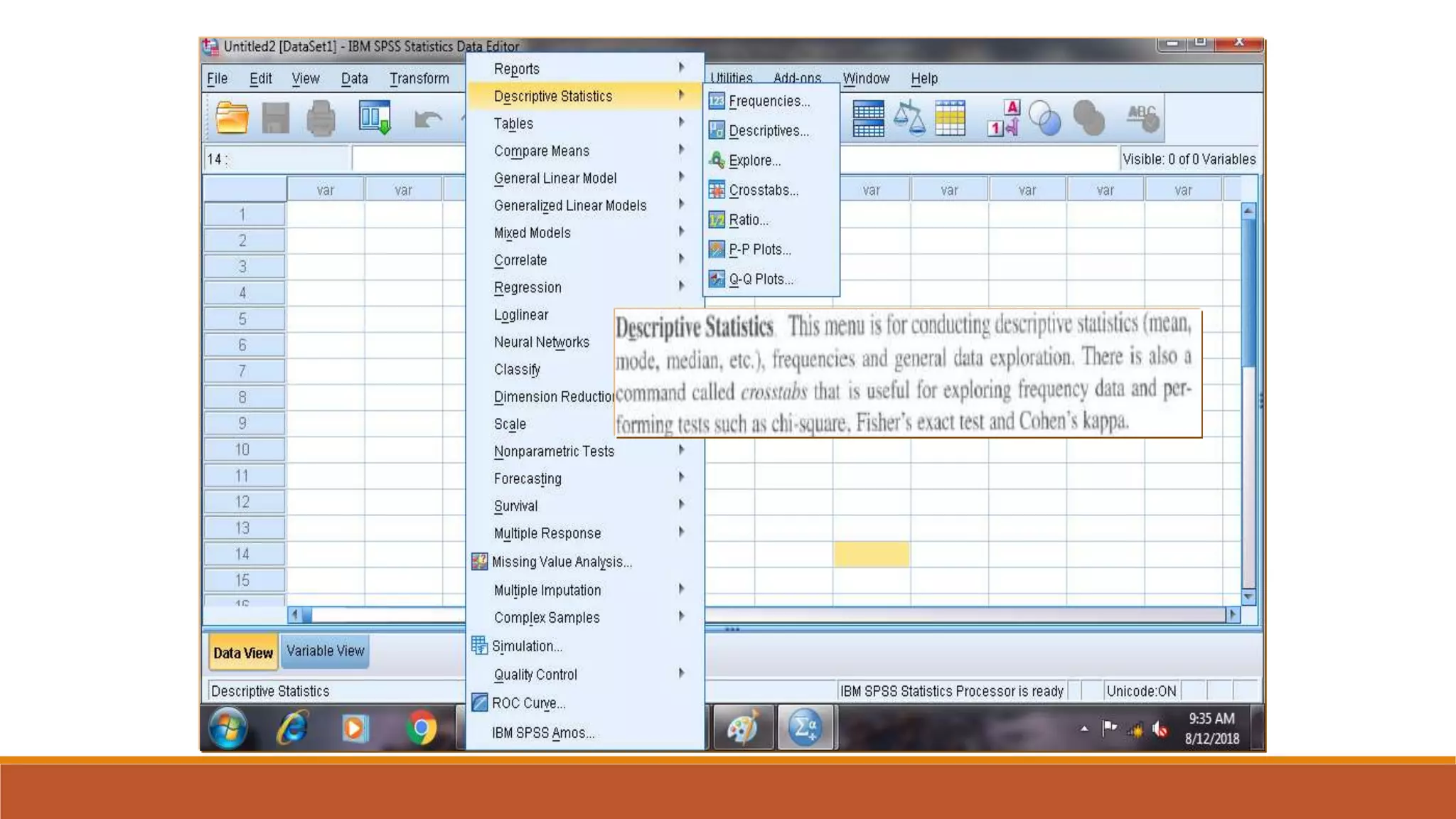Select Frequencies from the Descriptive Statistics submenu

(x=769, y=101)
